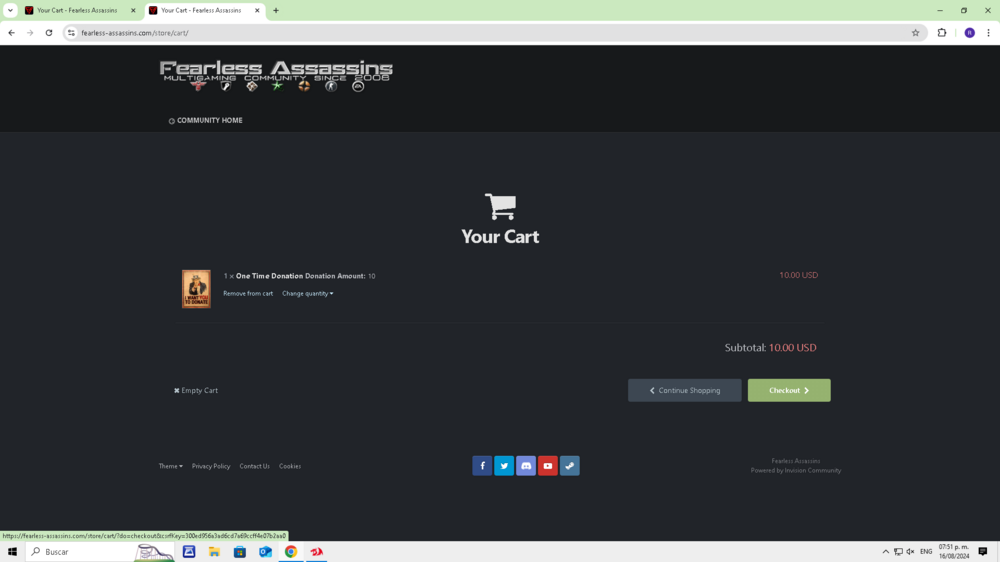The width and height of the screenshot is (1000, 562).
Task: Expand the Change quantity dropdown
Action: [x=307, y=293]
